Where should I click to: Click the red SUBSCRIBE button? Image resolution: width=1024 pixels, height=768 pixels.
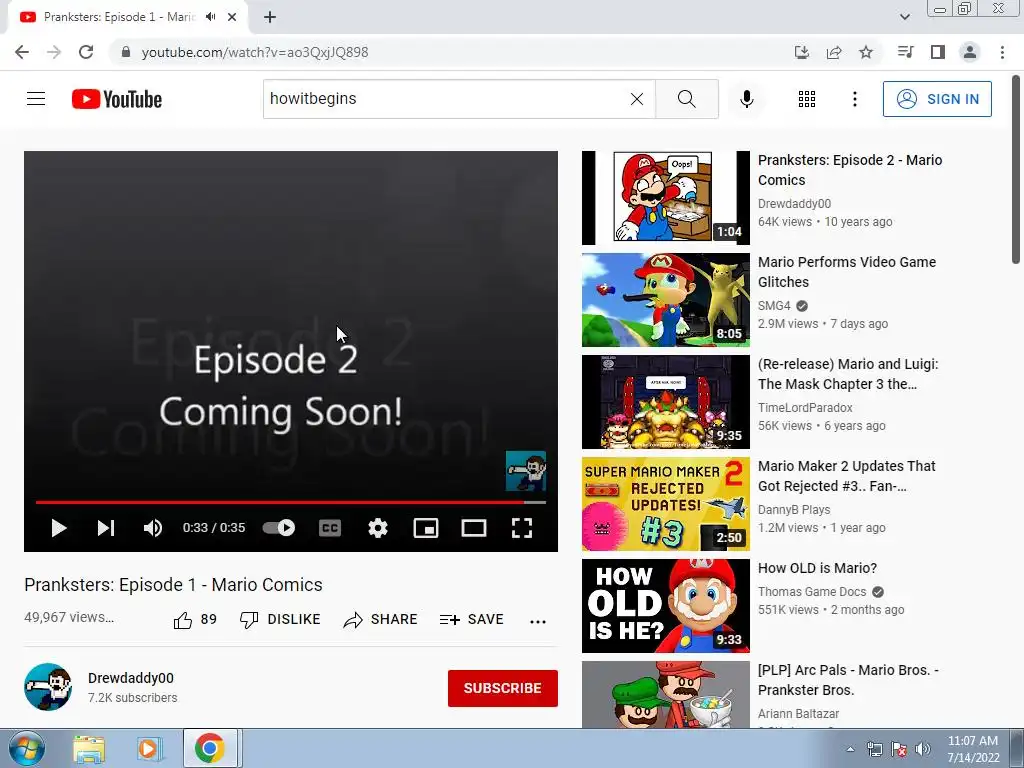[502, 688]
